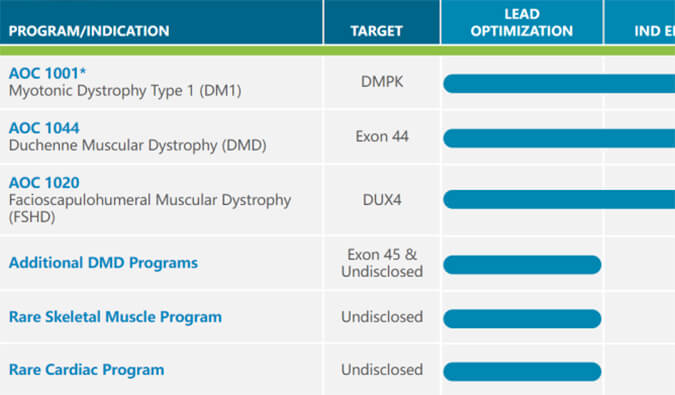Select the Rare Skeletal Muscle Program link
Image resolution: width=675 pixels, height=395 pixels.
click(x=115, y=317)
